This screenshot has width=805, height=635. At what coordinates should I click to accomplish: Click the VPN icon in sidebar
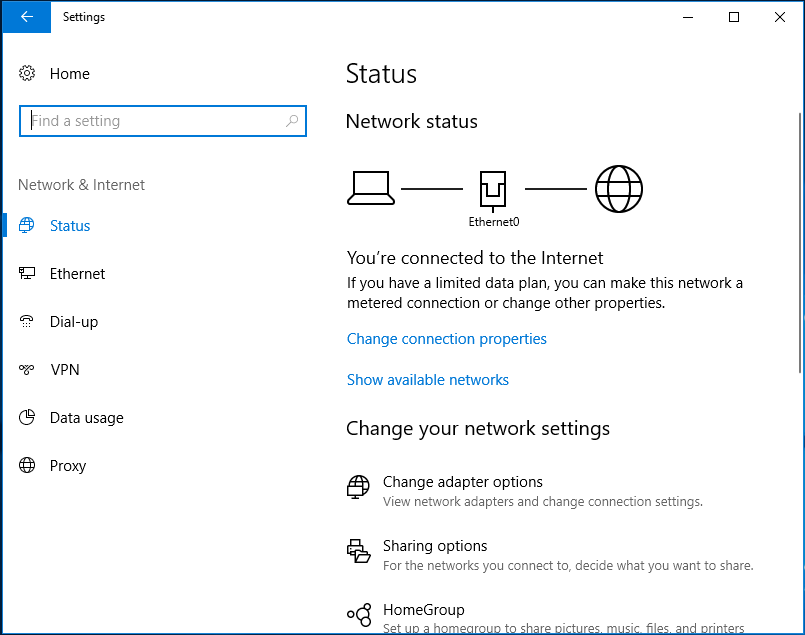27,369
